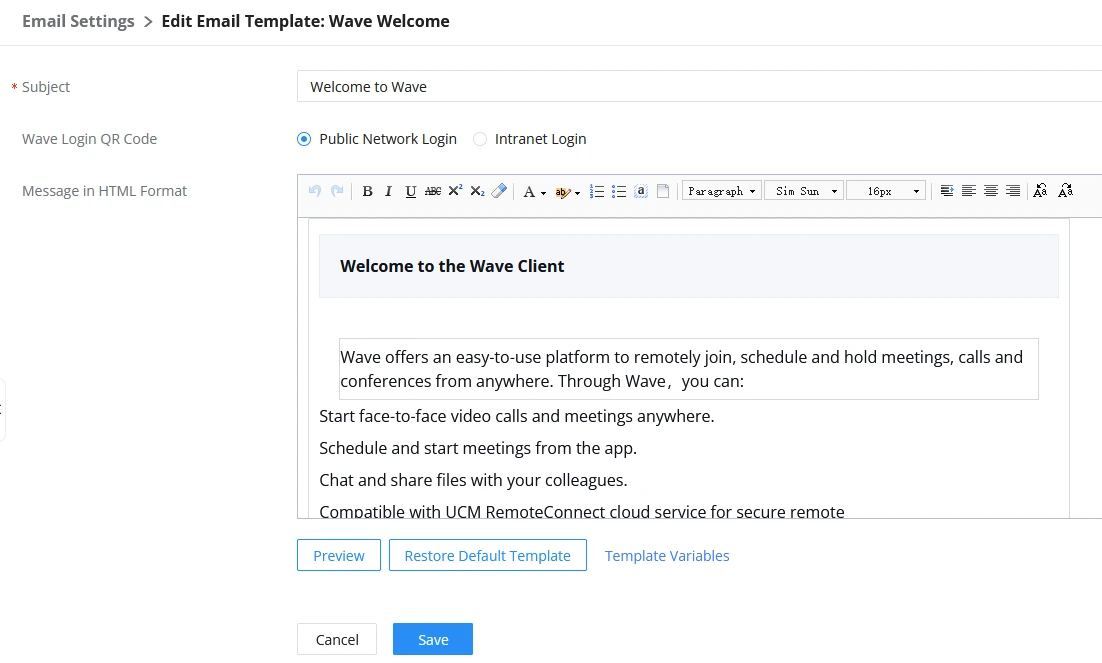Image resolution: width=1102 pixels, height=663 pixels.
Task: Apply superscript formatting
Action: pos(455,191)
